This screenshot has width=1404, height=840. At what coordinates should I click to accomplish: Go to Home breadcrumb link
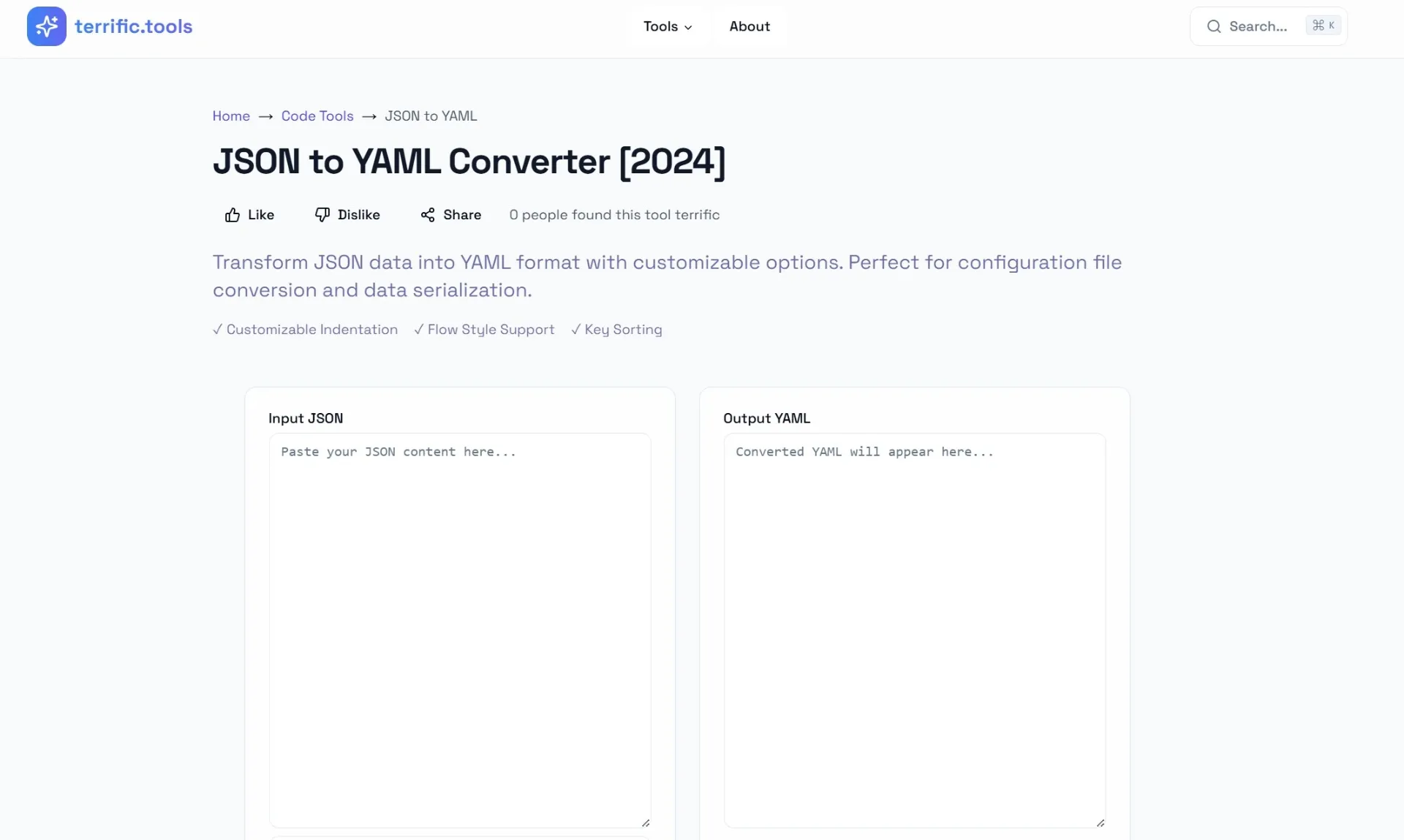231,116
